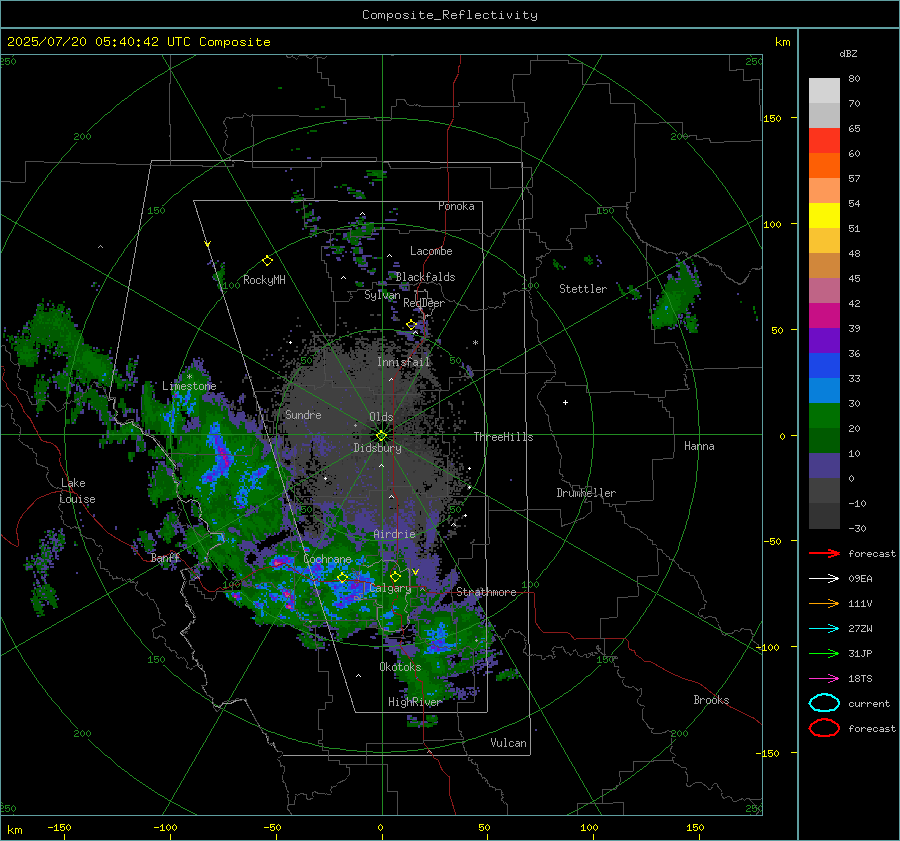Select the light gray 80-70 dBZ swatch
Image resolution: width=900 pixels, height=841 pixels.
(824, 90)
